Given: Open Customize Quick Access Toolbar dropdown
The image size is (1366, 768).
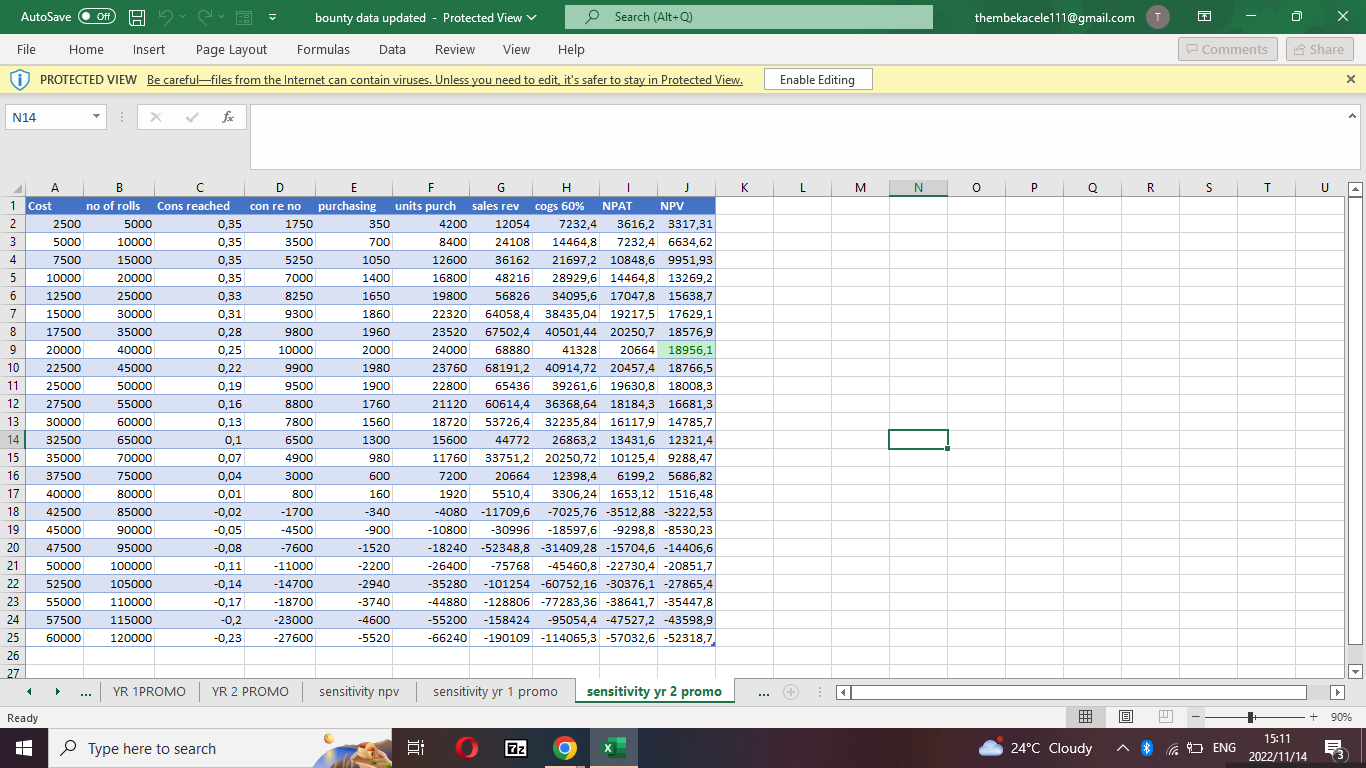Looking at the screenshot, I should coord(272,18).
